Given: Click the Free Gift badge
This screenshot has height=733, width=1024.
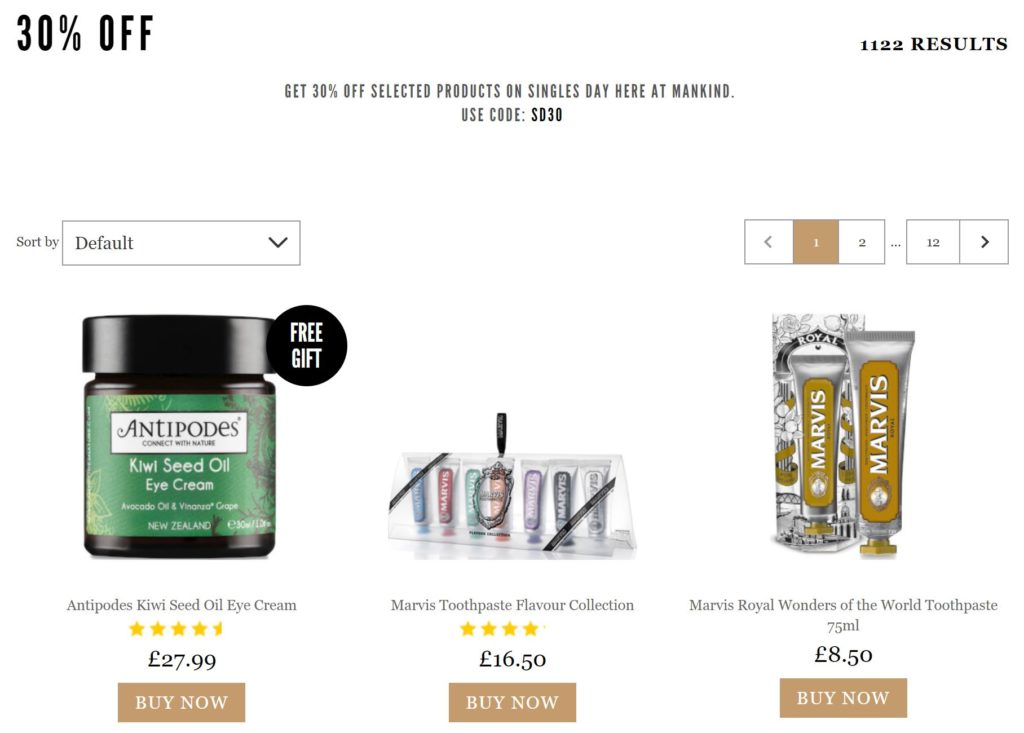Looking at the screenshot, I should 306,346.
